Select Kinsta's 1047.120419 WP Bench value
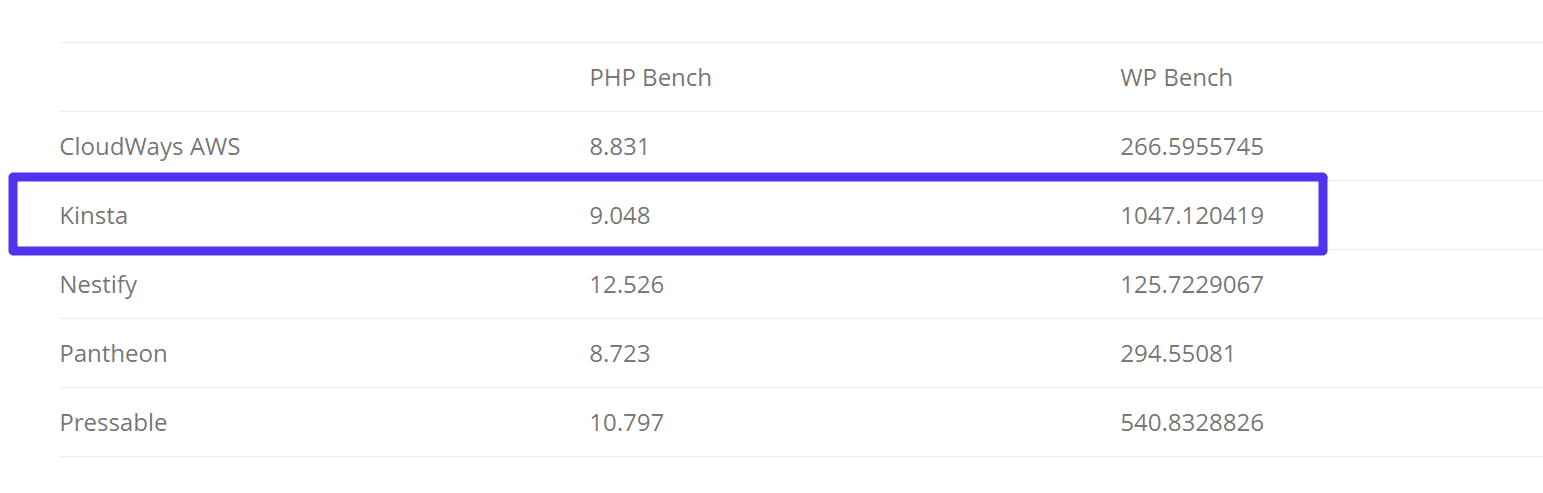Screen dimensions: 1543x493 click(1191, 215)
